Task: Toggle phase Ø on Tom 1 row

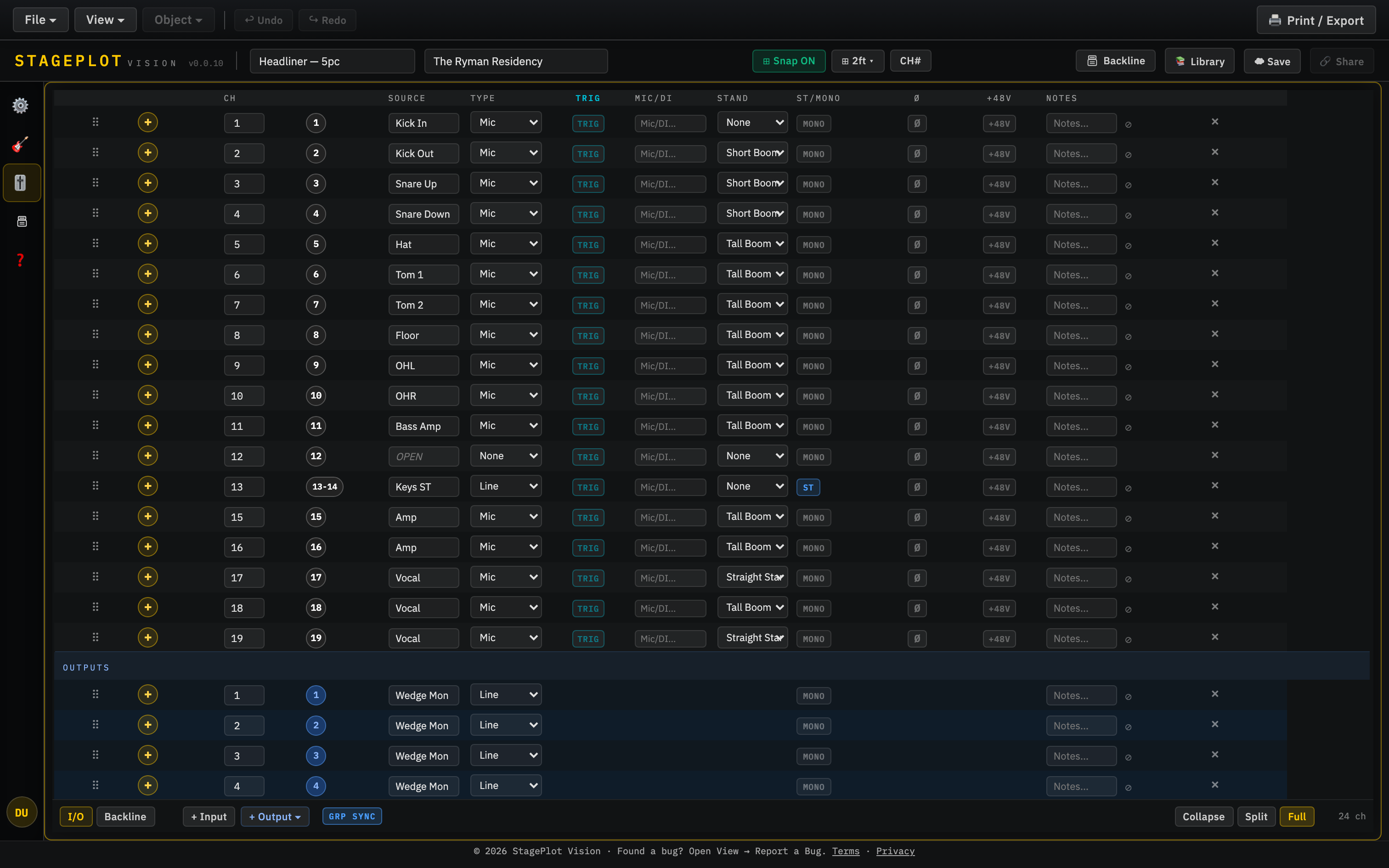Action: 917,275
